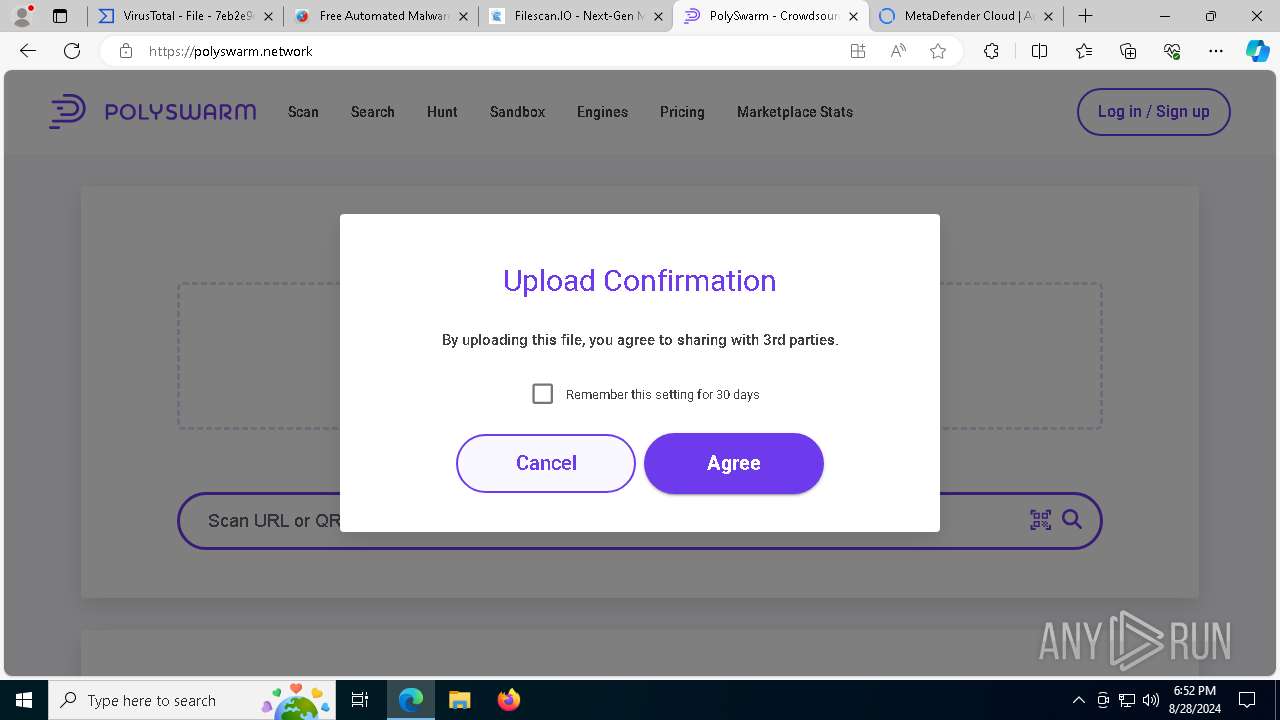
Task: Click the address bar URL
Action: pyautogui.click(x=231, y=51)
